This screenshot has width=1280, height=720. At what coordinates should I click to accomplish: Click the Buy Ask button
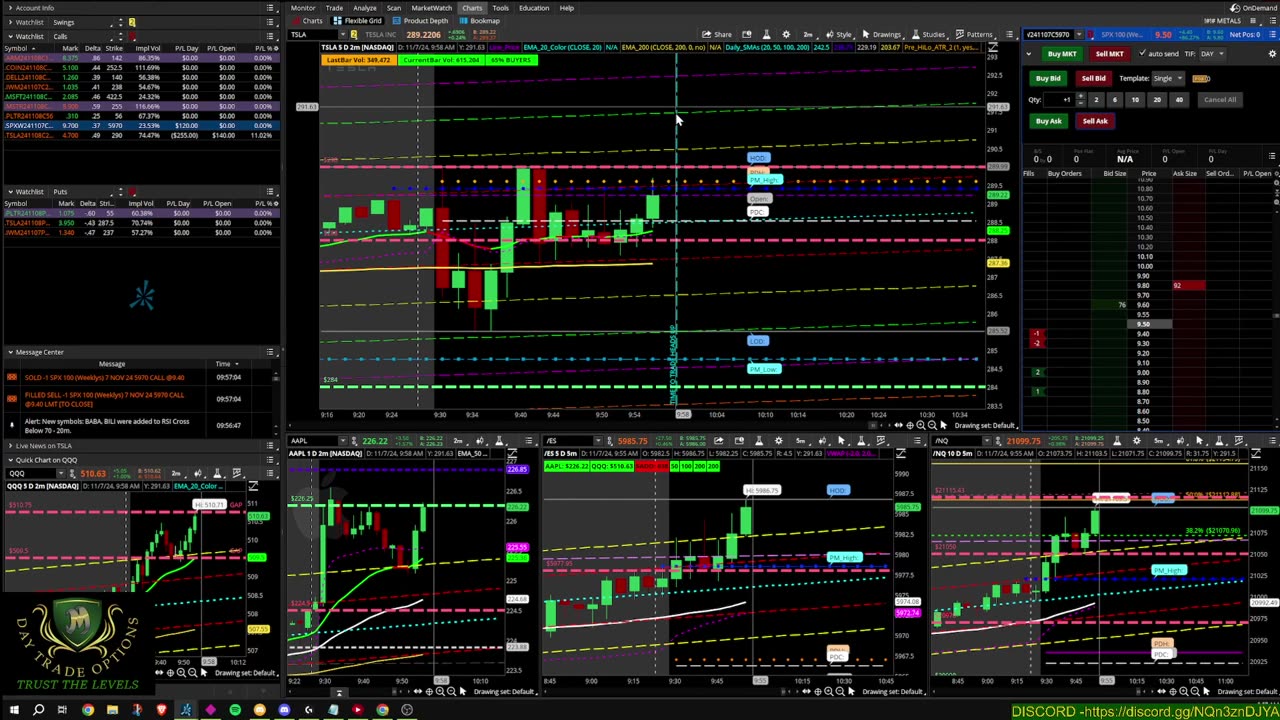click(x=1048, y=121)
